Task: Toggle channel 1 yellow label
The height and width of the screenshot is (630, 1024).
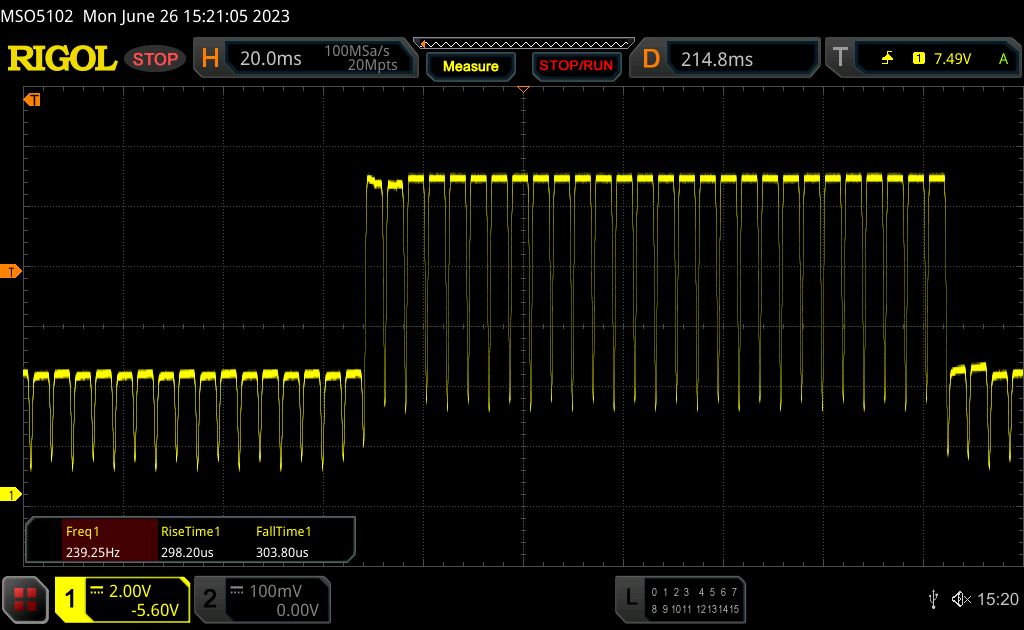Action: [x=70, y=599]
